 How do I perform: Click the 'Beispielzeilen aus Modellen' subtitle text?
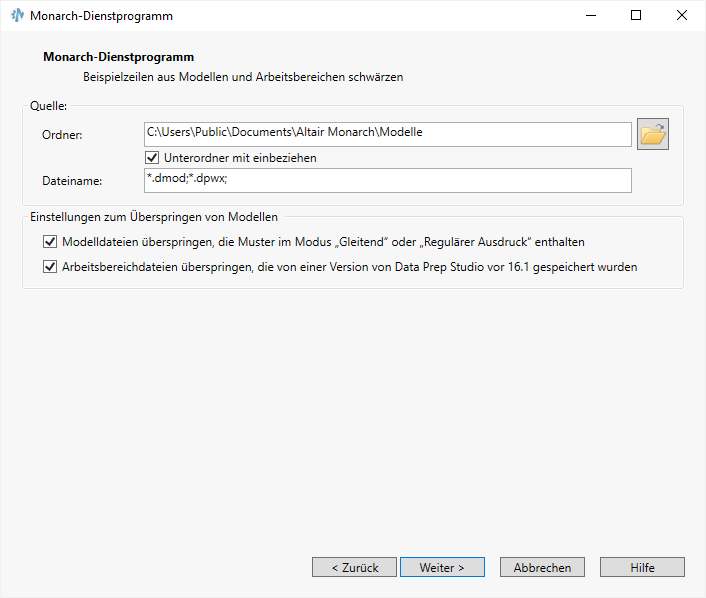(243, 77)
